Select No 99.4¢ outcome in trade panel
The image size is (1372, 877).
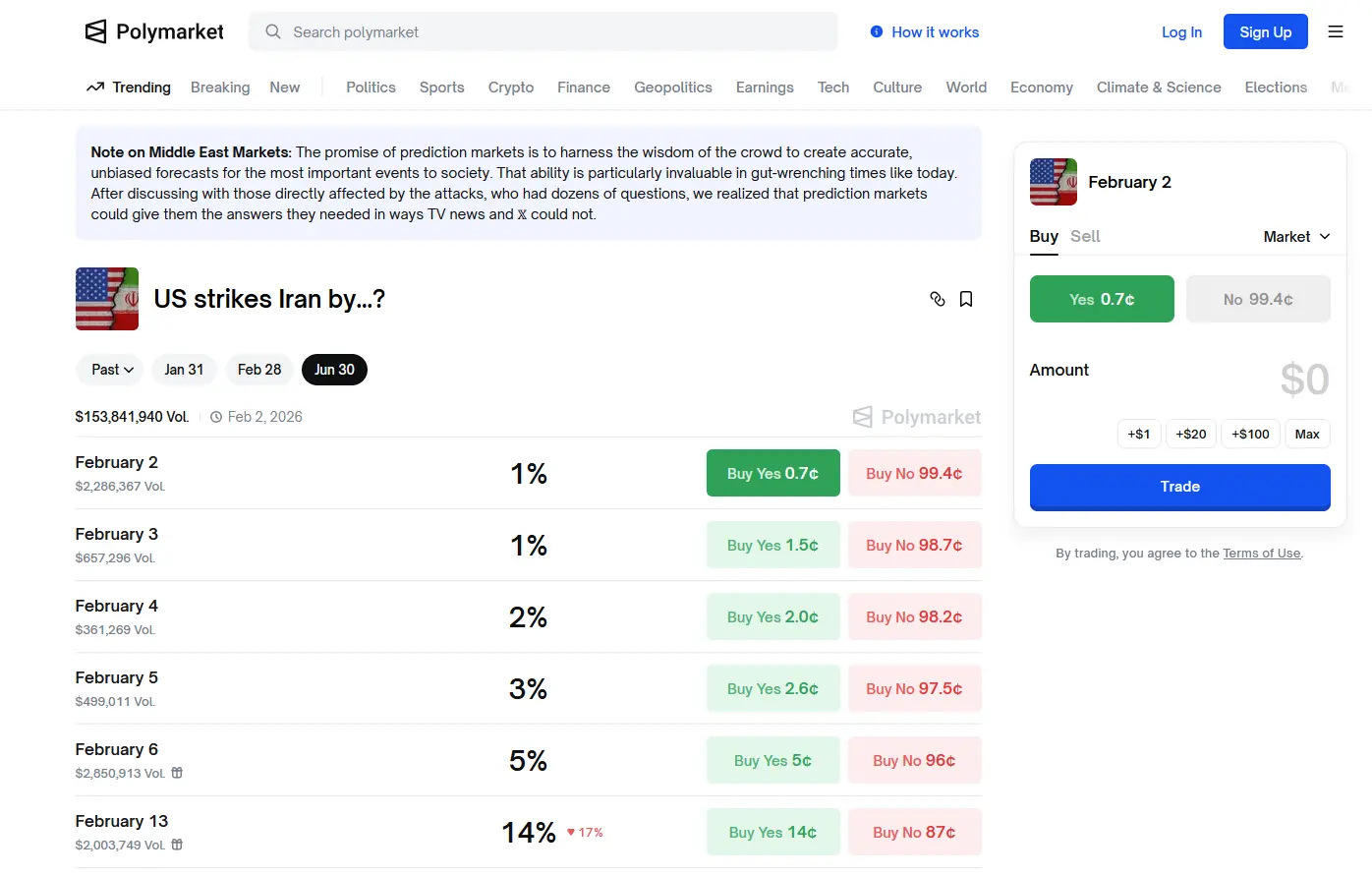1258,299
